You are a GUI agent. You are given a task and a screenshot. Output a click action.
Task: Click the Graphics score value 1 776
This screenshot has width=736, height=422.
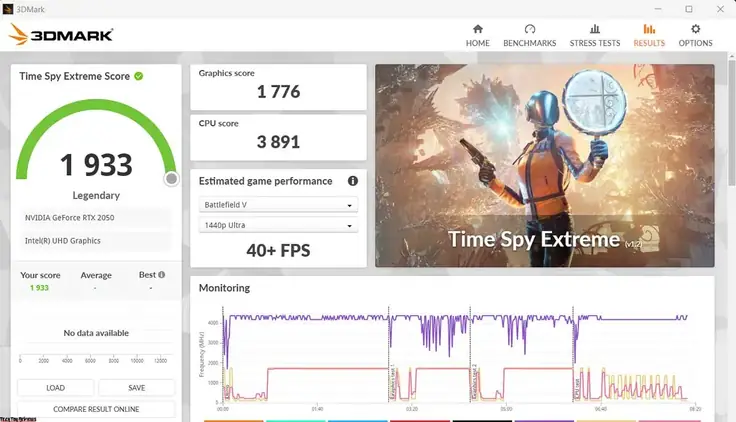tap(278, 92)
